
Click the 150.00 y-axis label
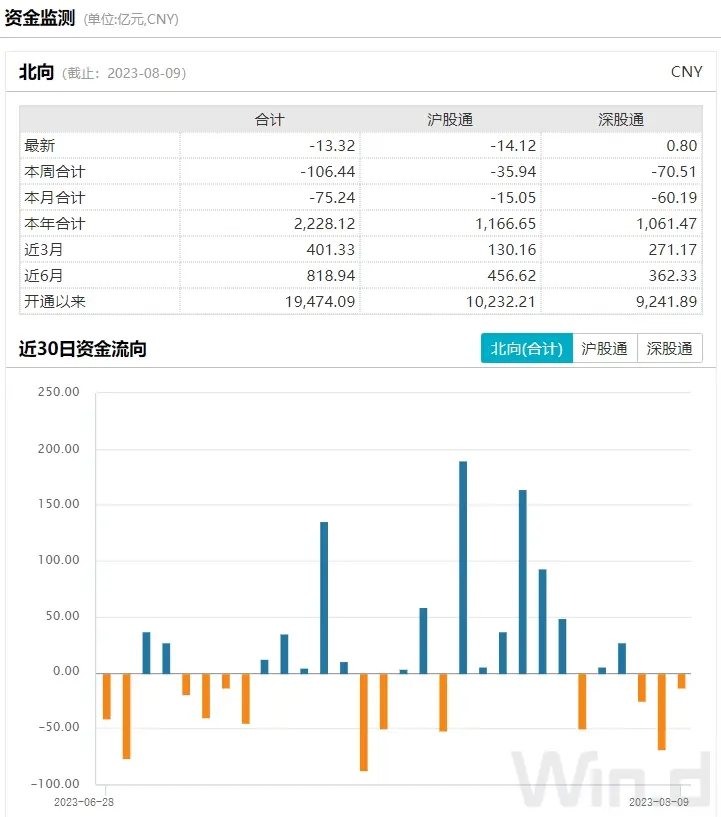coord(59,504)
